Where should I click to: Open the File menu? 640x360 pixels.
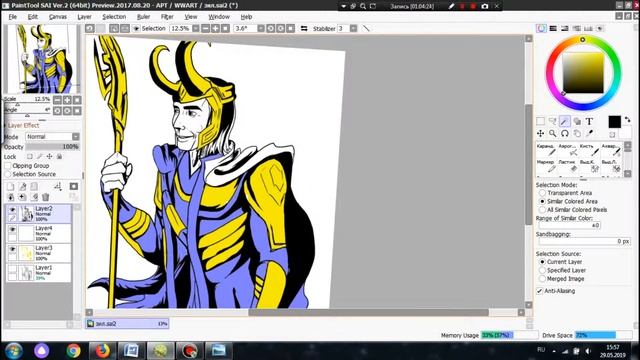(x=13, y=17)
